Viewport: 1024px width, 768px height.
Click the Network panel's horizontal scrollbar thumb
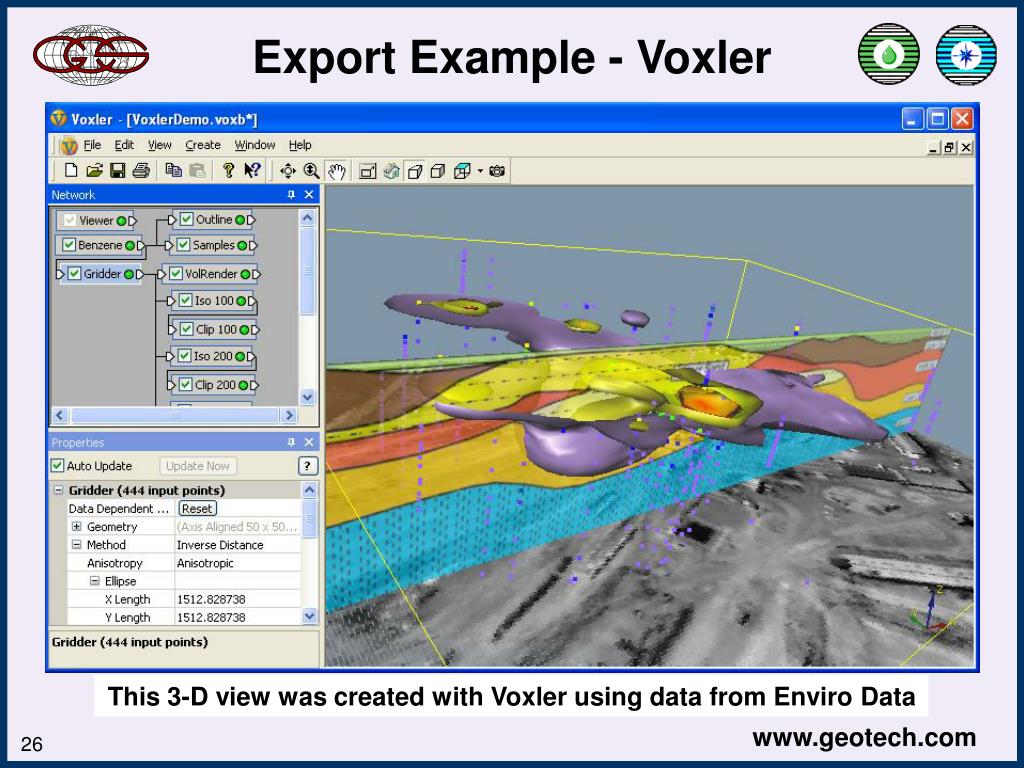[175, 415]
